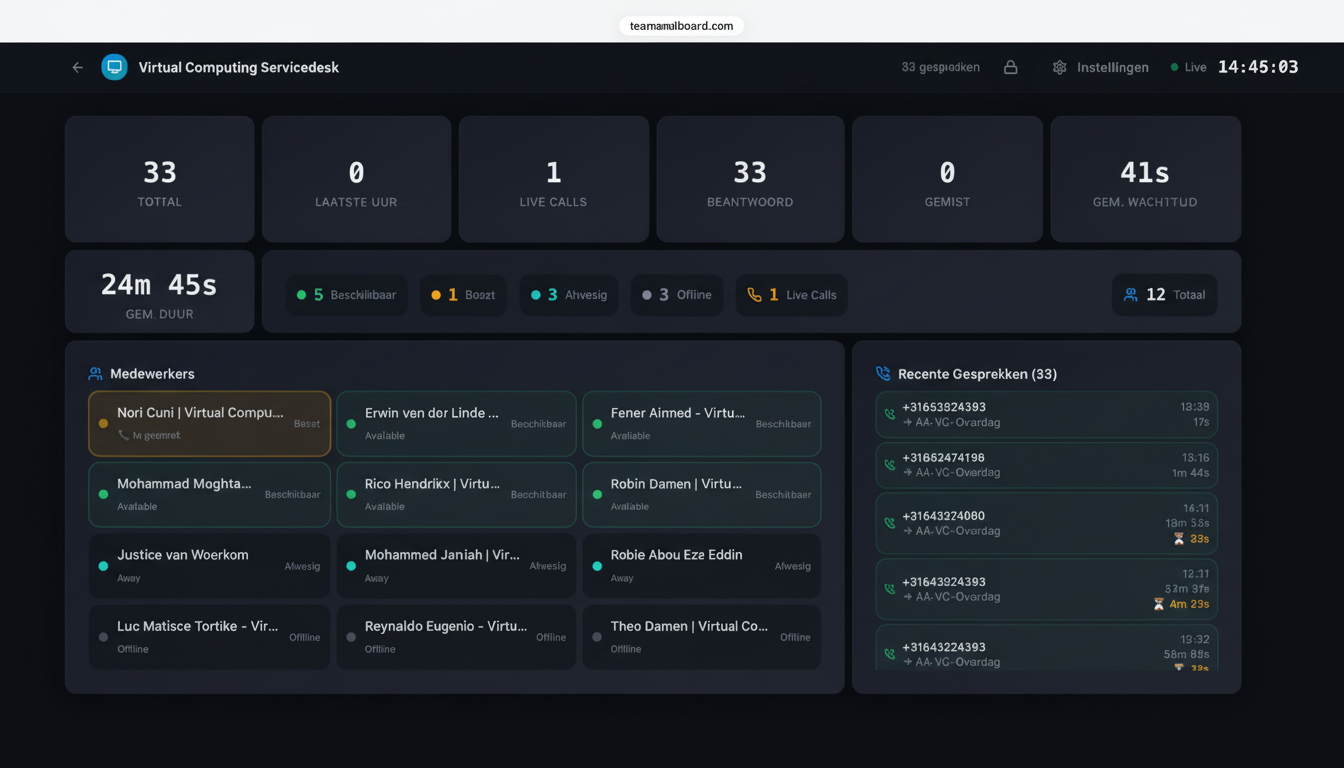The width and height of the screenshot is (1344, 768).
Task: Select Mohammed Janiah employee card
Action: pos(456,566)
